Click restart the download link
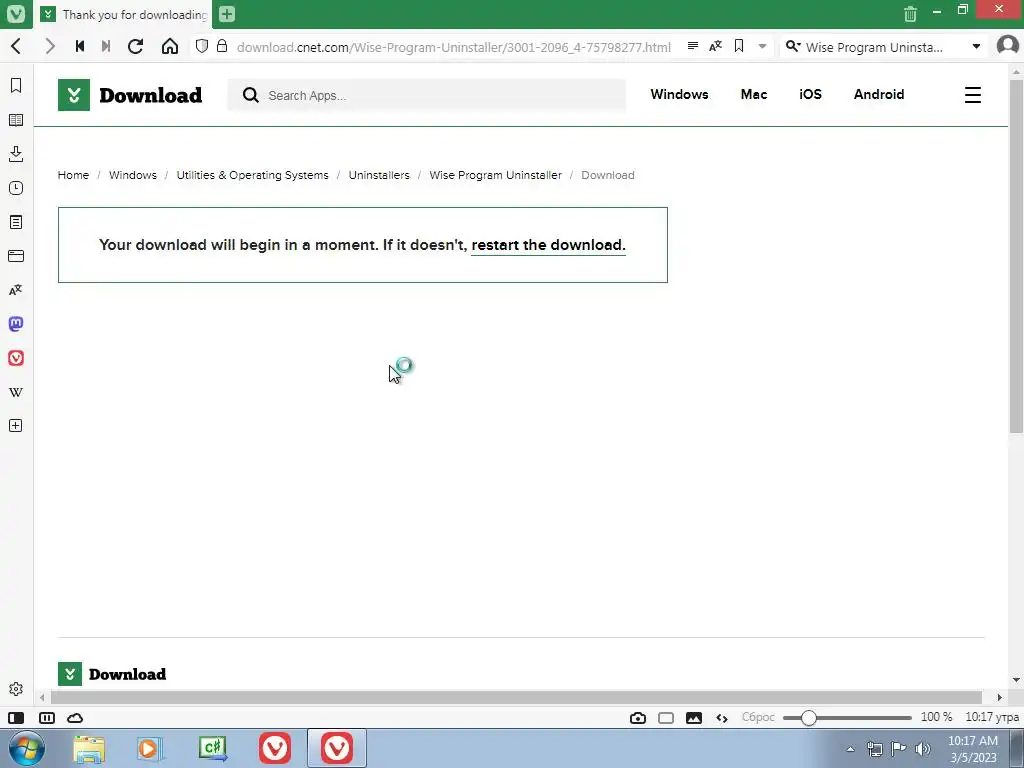The image size is (1024, 768). 549,245
